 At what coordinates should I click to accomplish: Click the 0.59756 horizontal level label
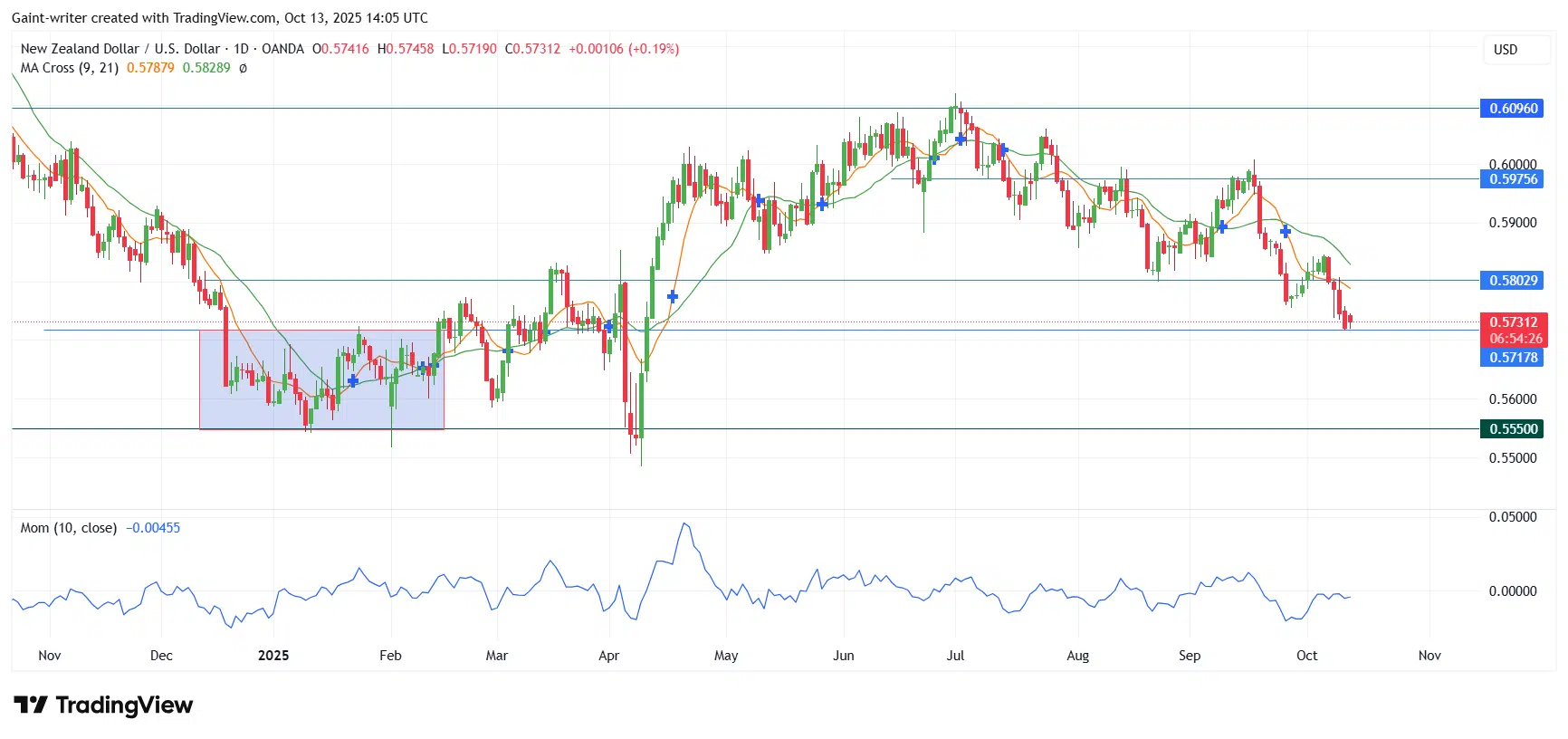click(1513, 179)
